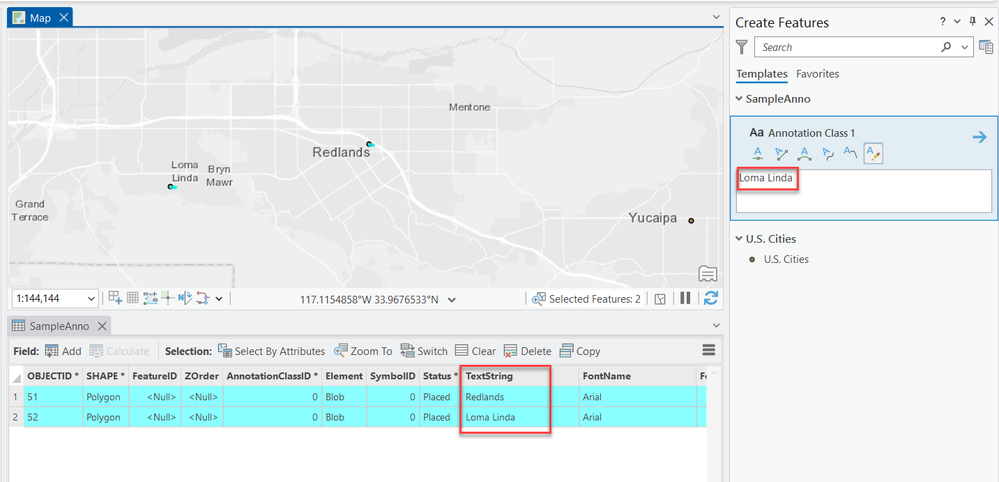This screenshot has height=482, width=999.
Task: Open the map scale dropdown
Action: point(92,299)
